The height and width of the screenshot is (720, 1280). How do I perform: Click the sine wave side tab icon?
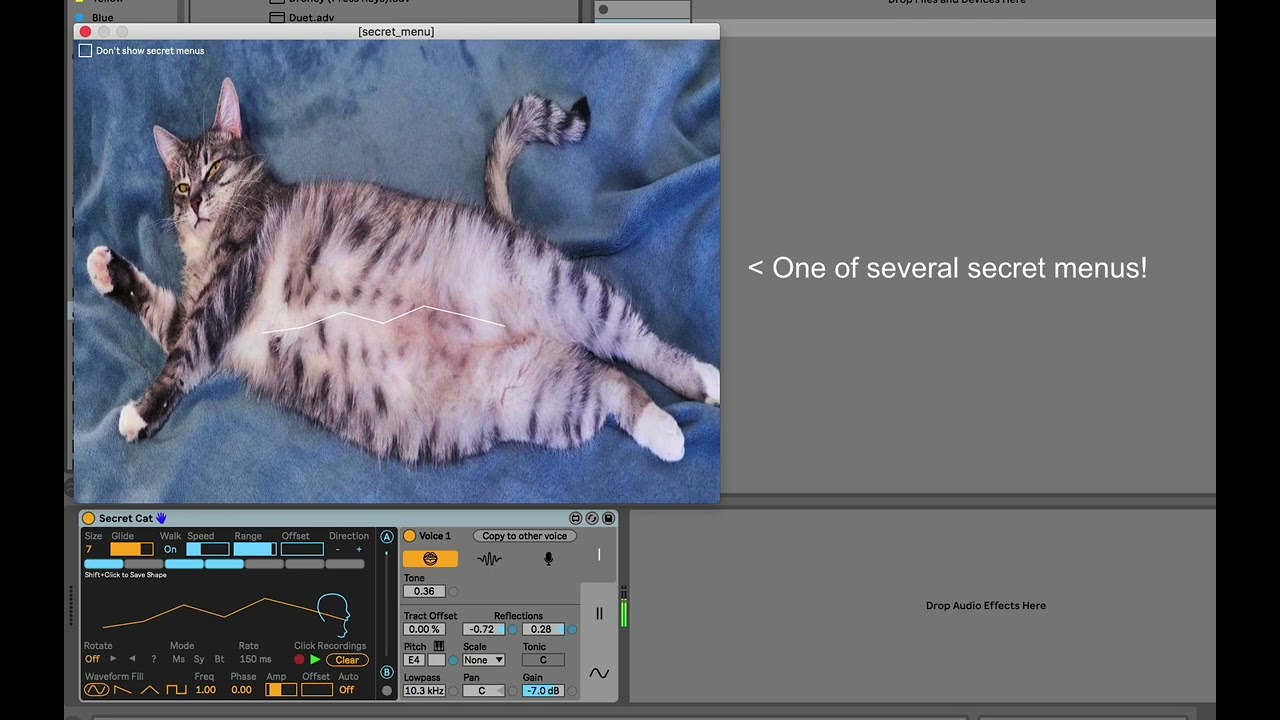point(599,673)
